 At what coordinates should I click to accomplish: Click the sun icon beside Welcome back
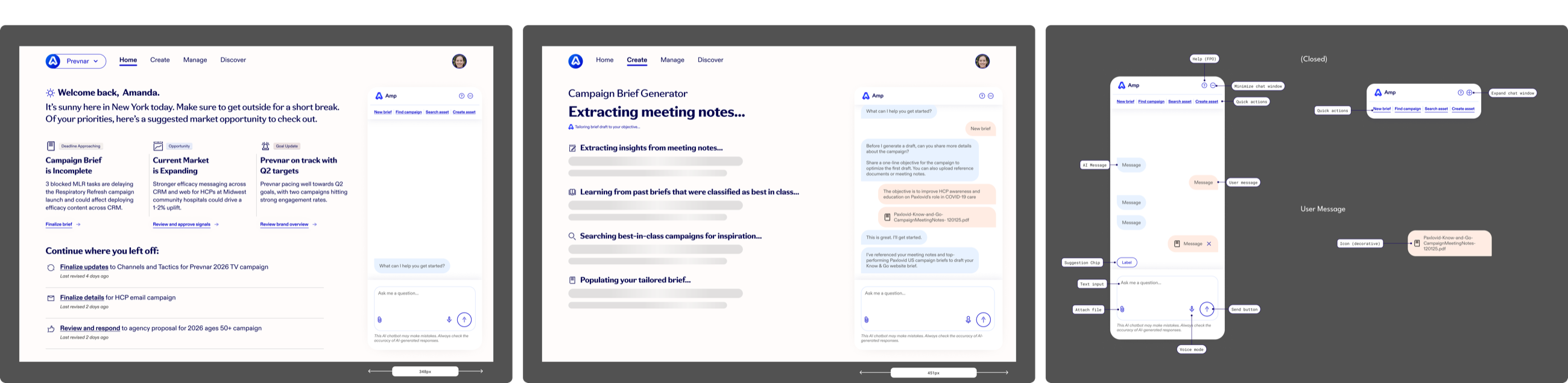pyautogui.click(x=51, y=92)
